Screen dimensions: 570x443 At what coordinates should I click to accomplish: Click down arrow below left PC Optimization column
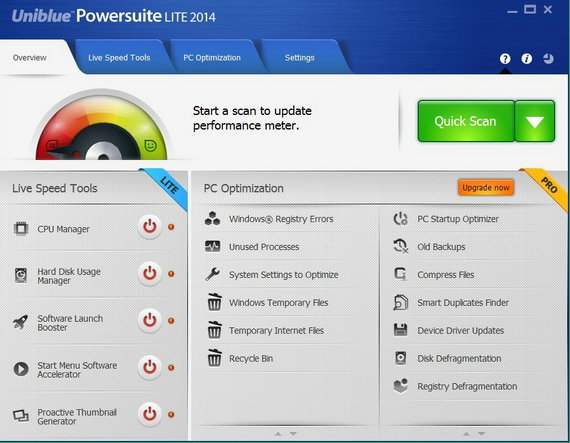tap(293, 434)
